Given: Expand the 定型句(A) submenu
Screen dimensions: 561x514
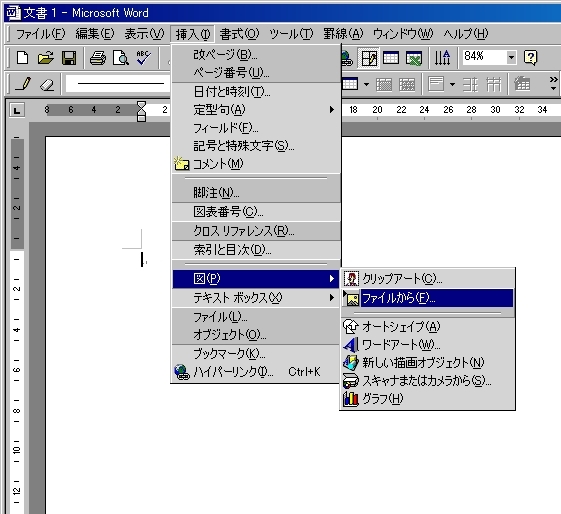Looking at the screenshot, I should [256, 110].
